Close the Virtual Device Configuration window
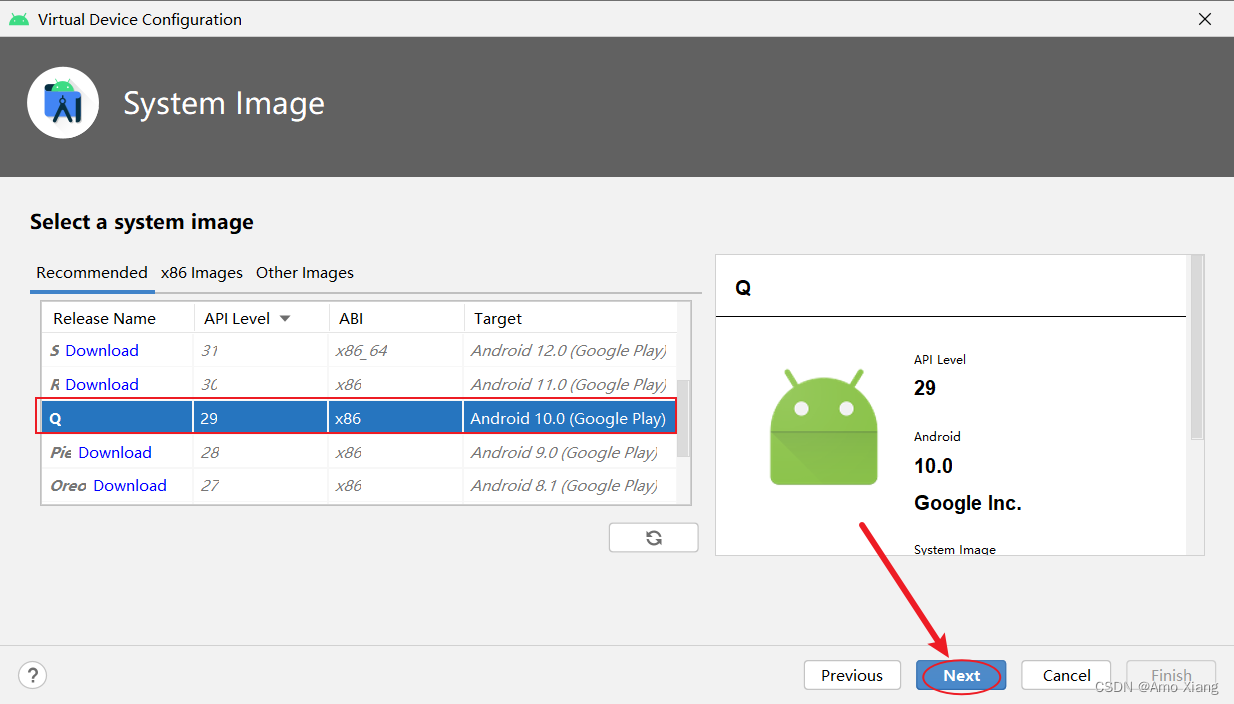The width and height of the screenshot is (1234, 704). [x=1204, y=19]
